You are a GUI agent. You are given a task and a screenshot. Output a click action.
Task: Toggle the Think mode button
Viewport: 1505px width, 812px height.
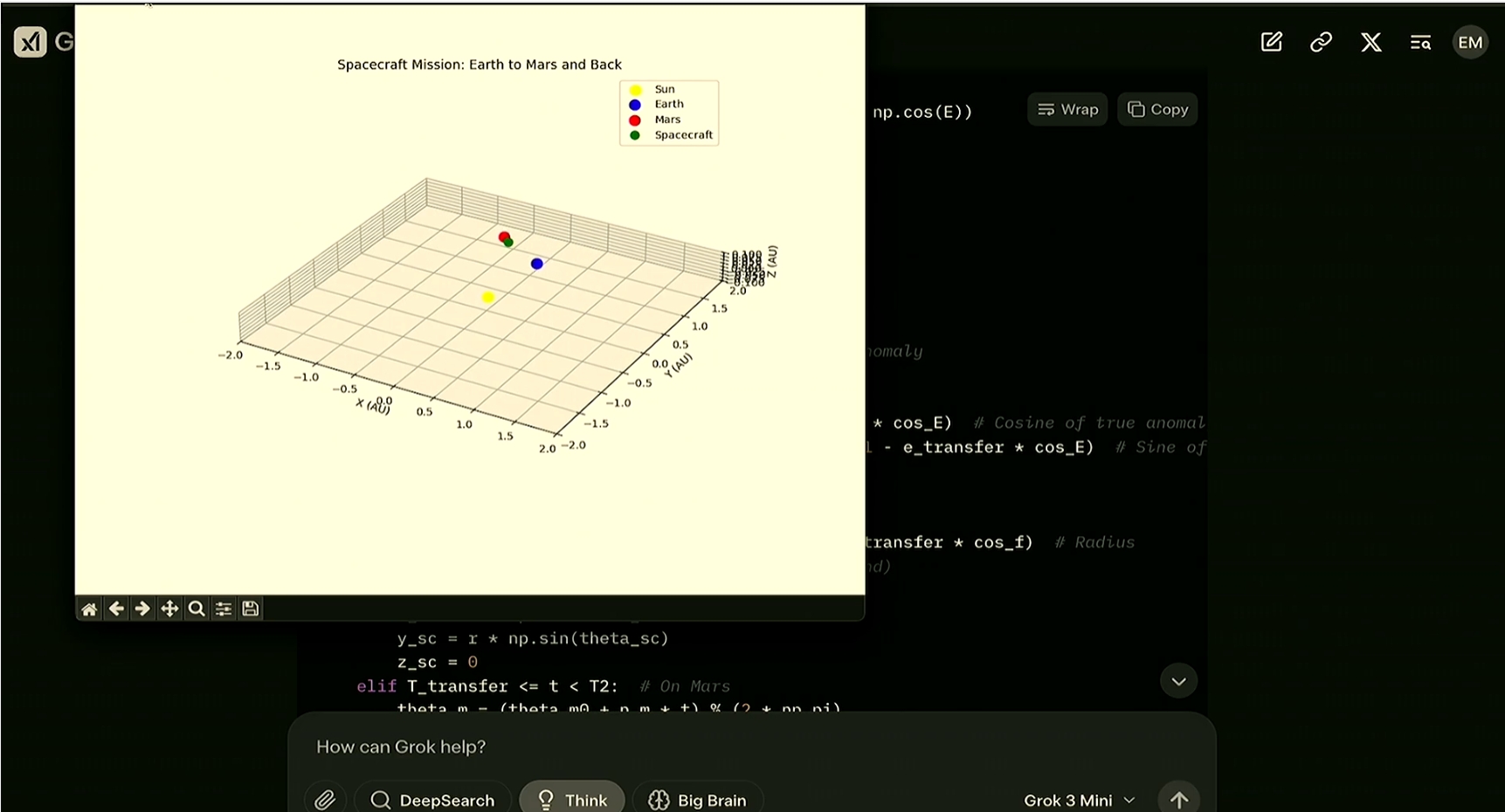[x=571, y=799]
